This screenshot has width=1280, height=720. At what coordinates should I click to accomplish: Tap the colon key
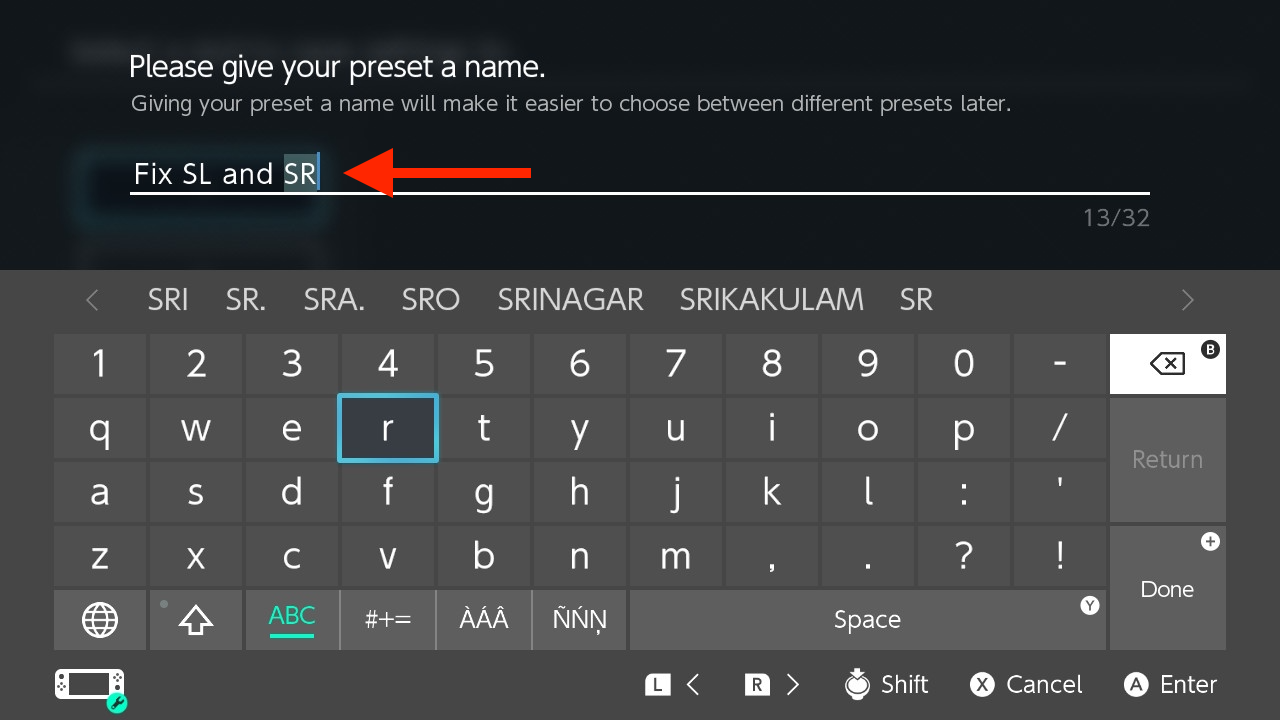pyautogui.click(x=964, y=492)
